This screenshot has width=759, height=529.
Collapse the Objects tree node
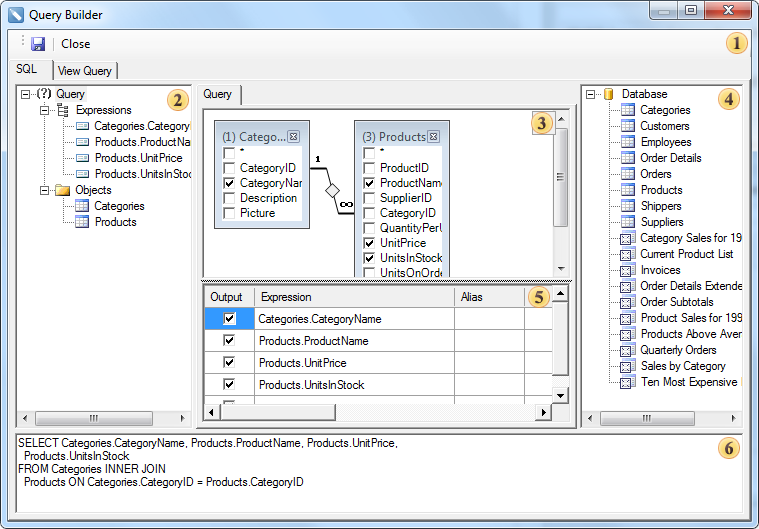click(44, 190)
